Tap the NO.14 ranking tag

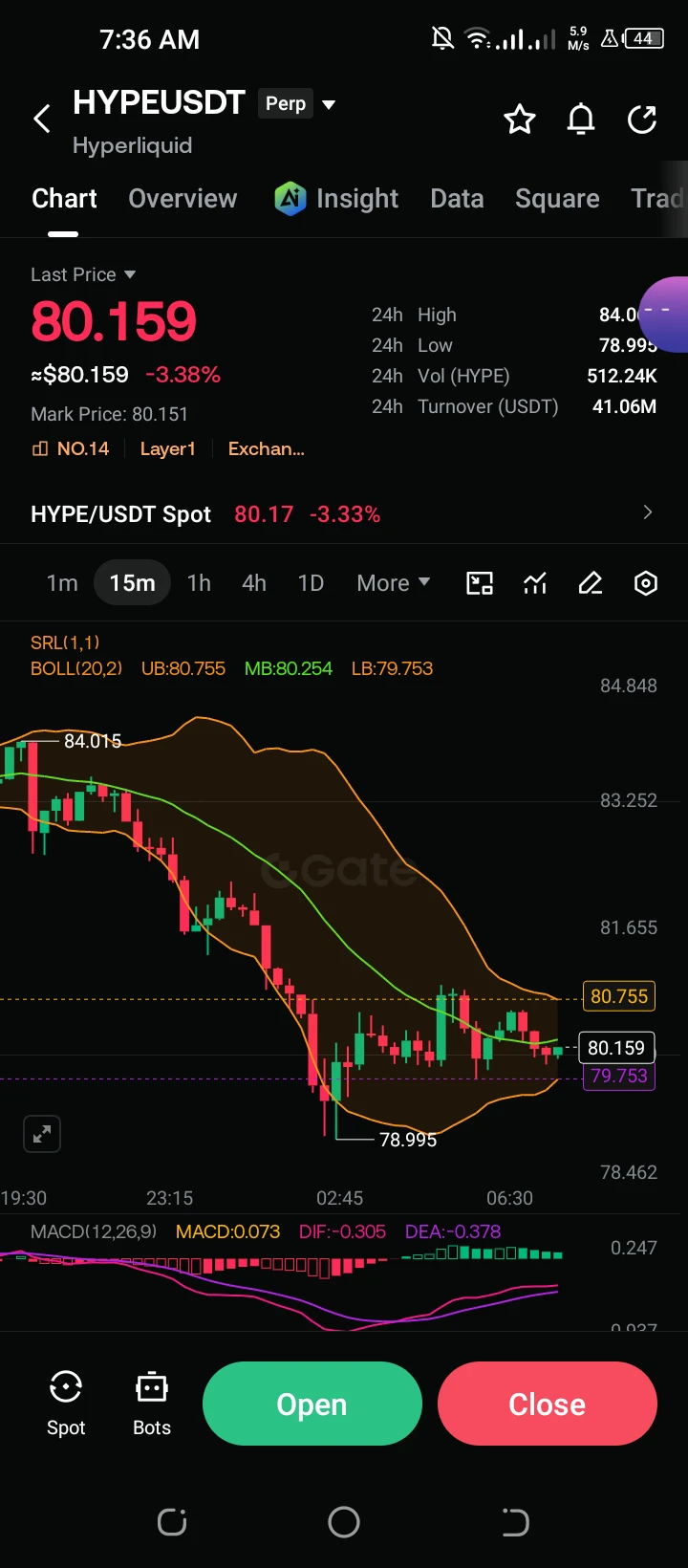(x=71, y=448)
